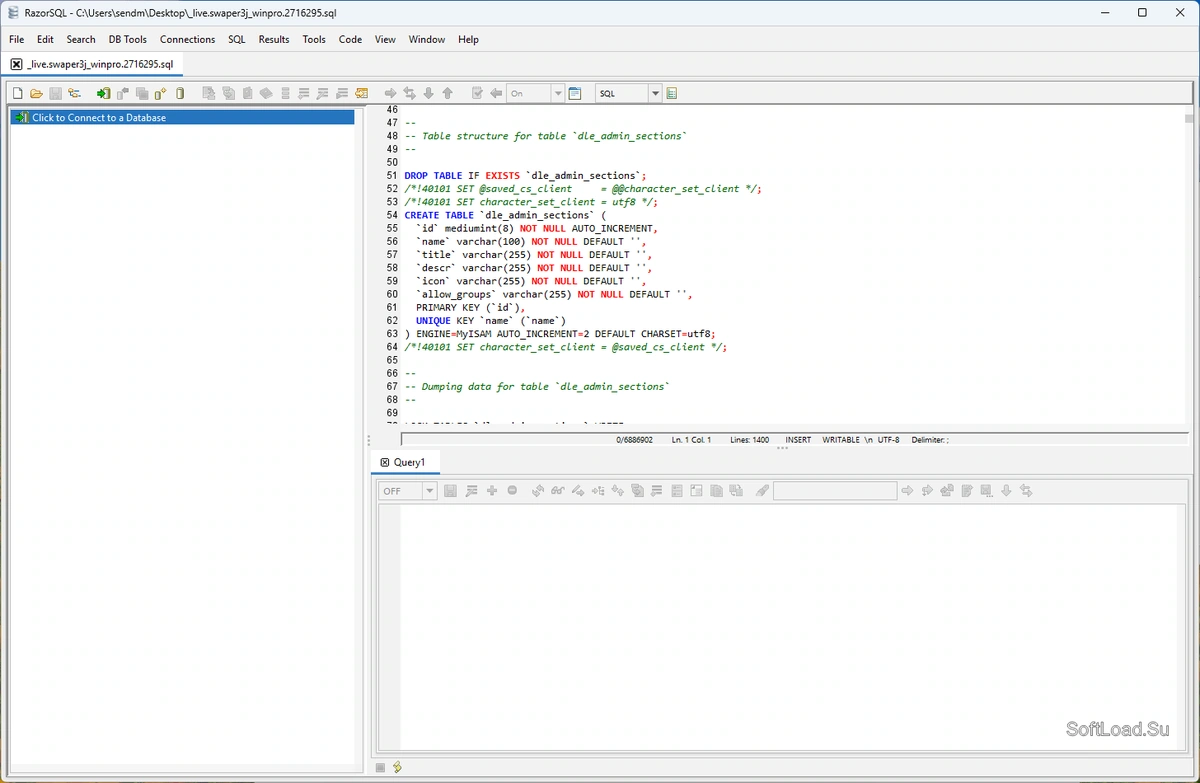
Task: Click the down arrow icon in main toolbar
Action: tap(428, 93)
